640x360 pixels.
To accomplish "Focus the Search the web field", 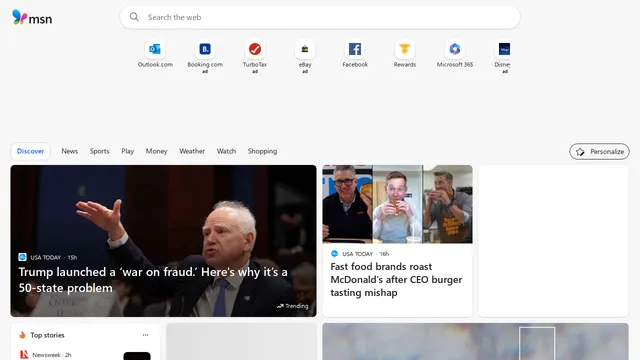I will 320,17.
